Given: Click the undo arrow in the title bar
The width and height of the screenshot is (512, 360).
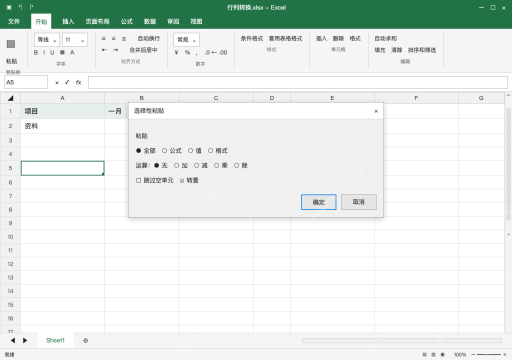Looking at the screenshot, I should 20,7.
